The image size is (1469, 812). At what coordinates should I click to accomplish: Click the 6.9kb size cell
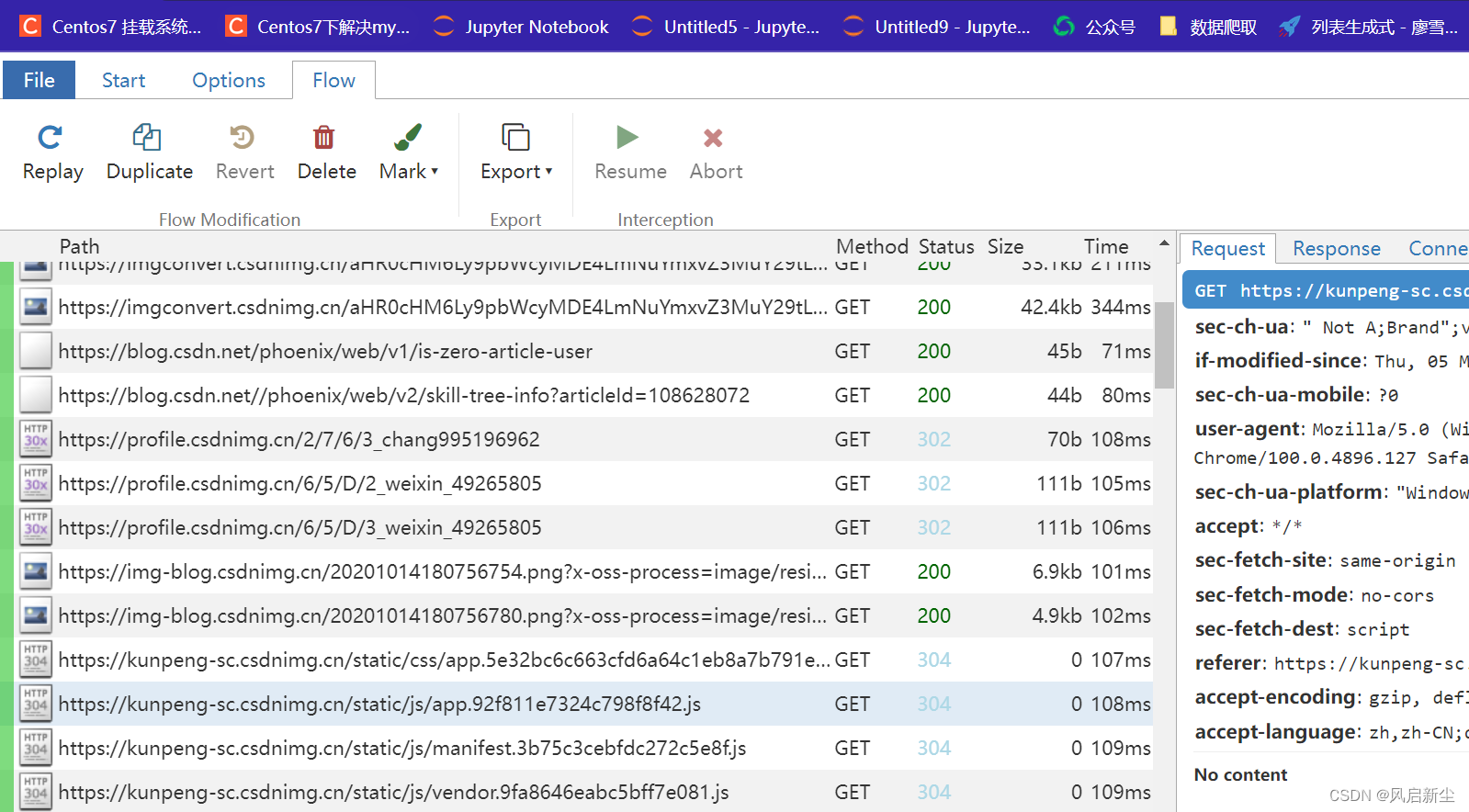1057,571
